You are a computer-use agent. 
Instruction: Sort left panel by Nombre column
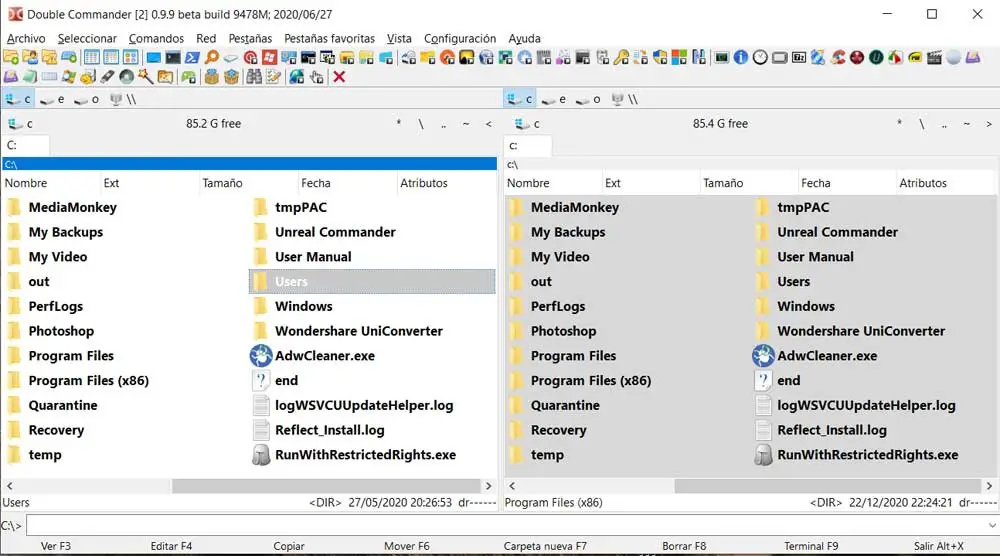point(51,183)
